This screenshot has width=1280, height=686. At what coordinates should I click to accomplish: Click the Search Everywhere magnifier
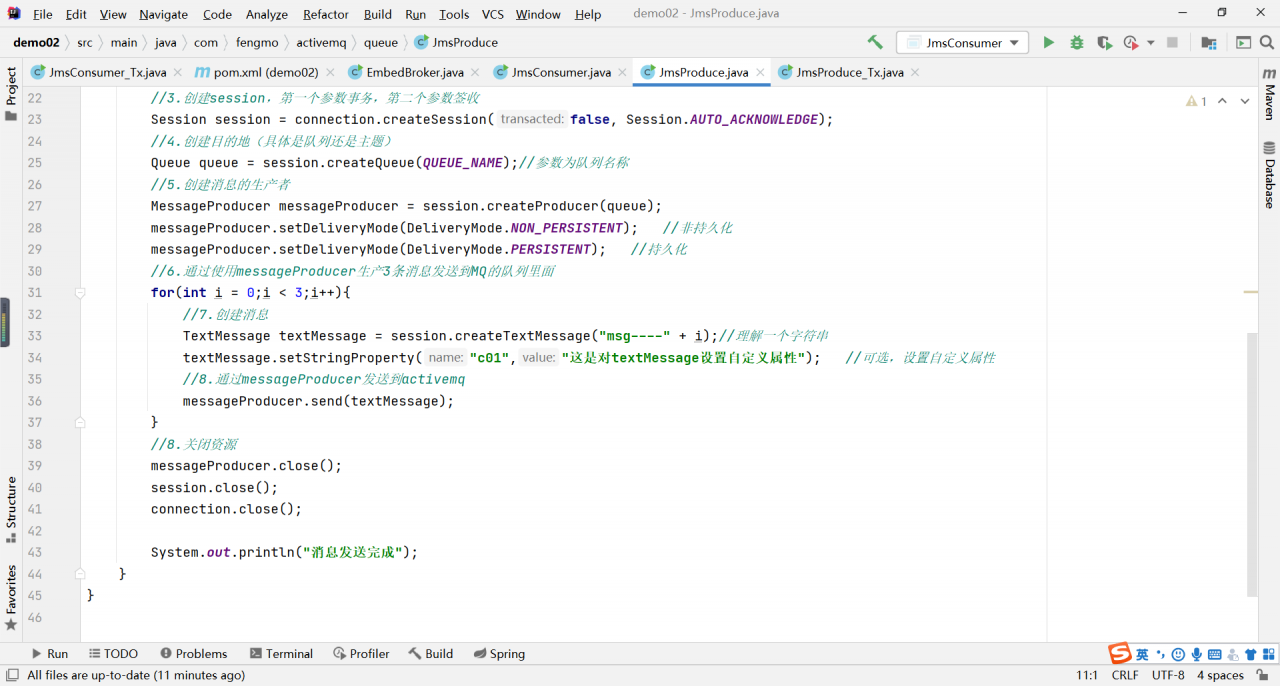click(1268, 42)
